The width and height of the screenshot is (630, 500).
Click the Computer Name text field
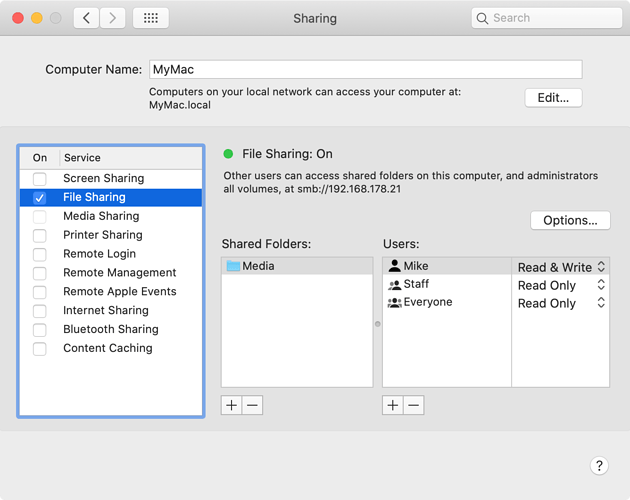coord(365,70)
